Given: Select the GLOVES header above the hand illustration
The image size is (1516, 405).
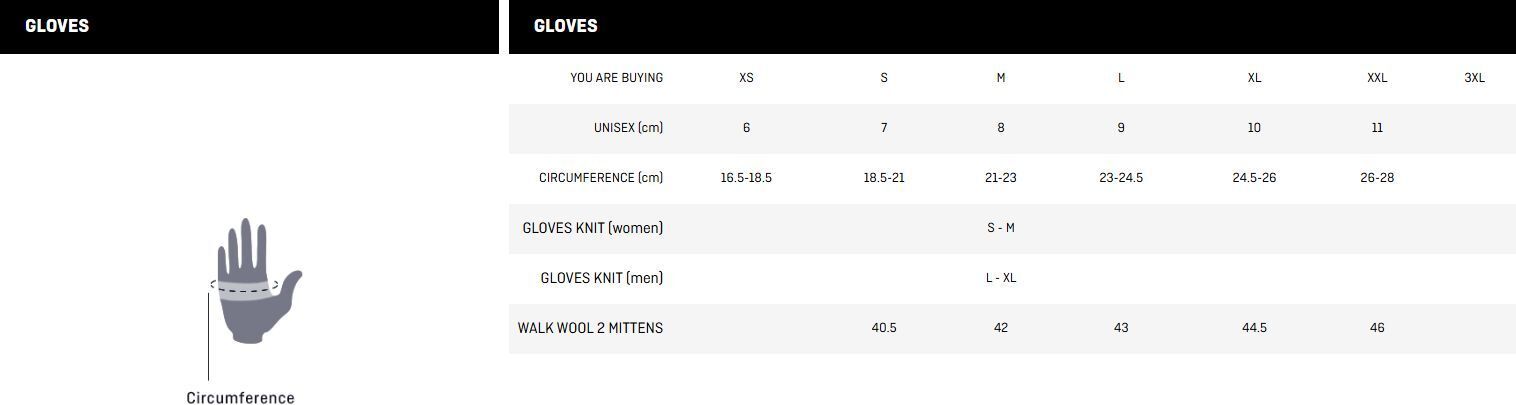Looking at the screenshot, I should click(57, 26).
